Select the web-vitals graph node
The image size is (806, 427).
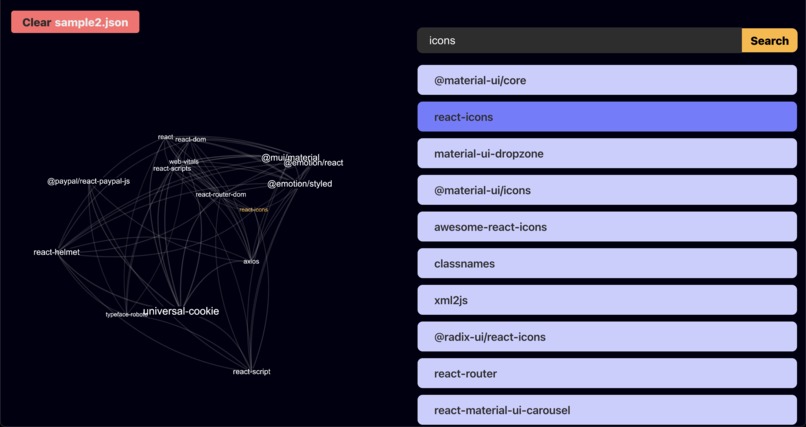[x=184, y=161]
